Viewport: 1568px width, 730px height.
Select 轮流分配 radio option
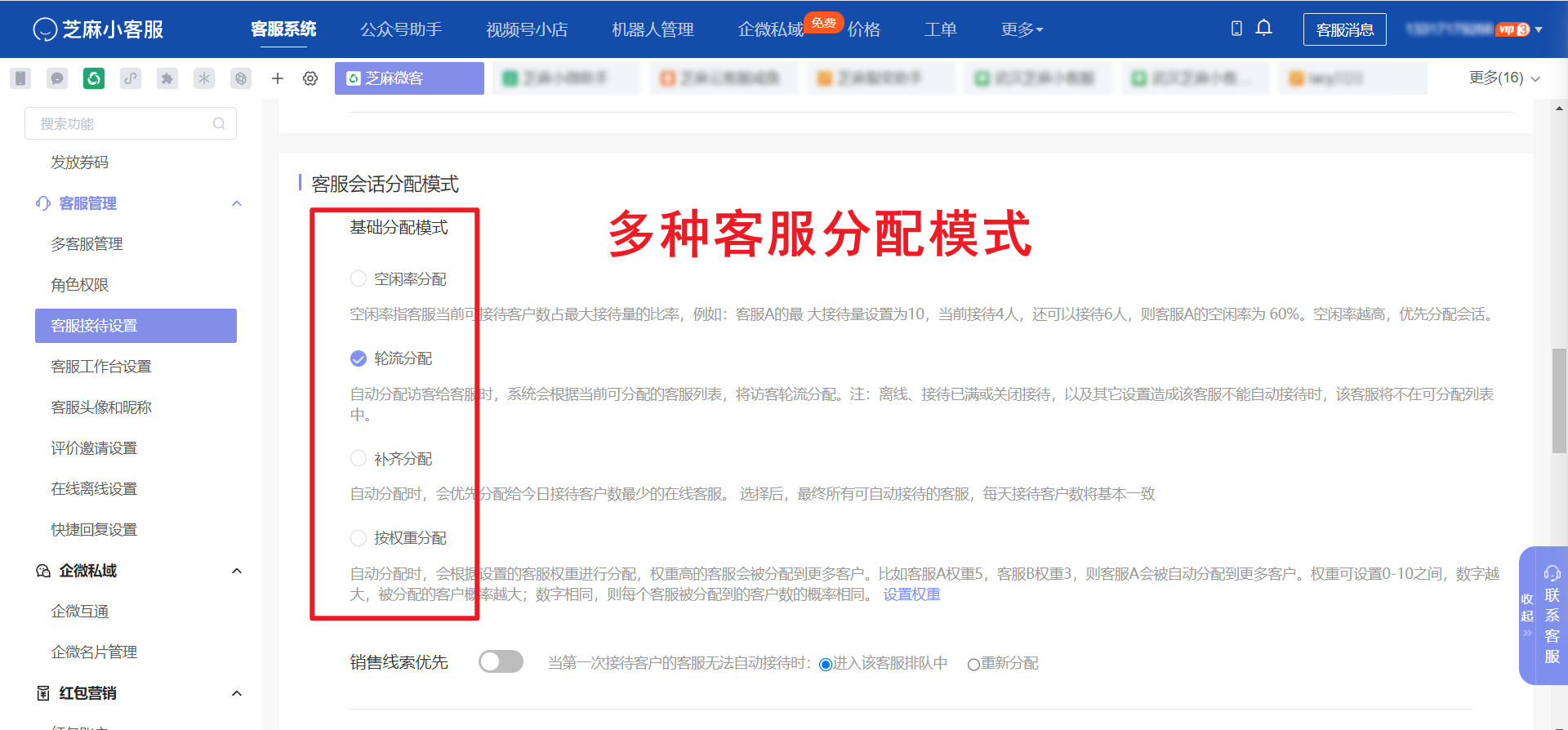point(359,358)
